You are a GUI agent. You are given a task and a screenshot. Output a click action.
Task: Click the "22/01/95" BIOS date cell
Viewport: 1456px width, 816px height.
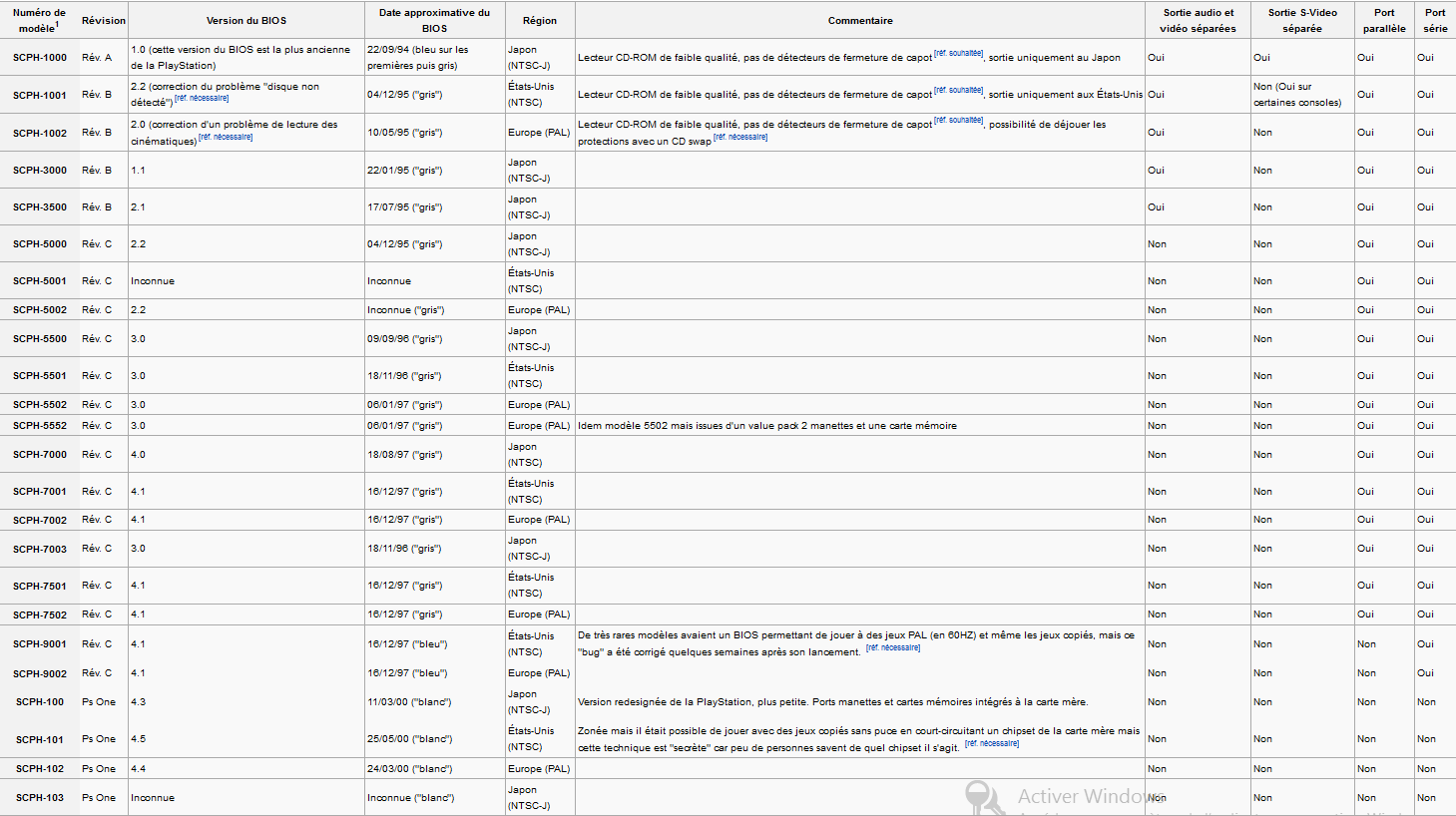pos(435,171)
